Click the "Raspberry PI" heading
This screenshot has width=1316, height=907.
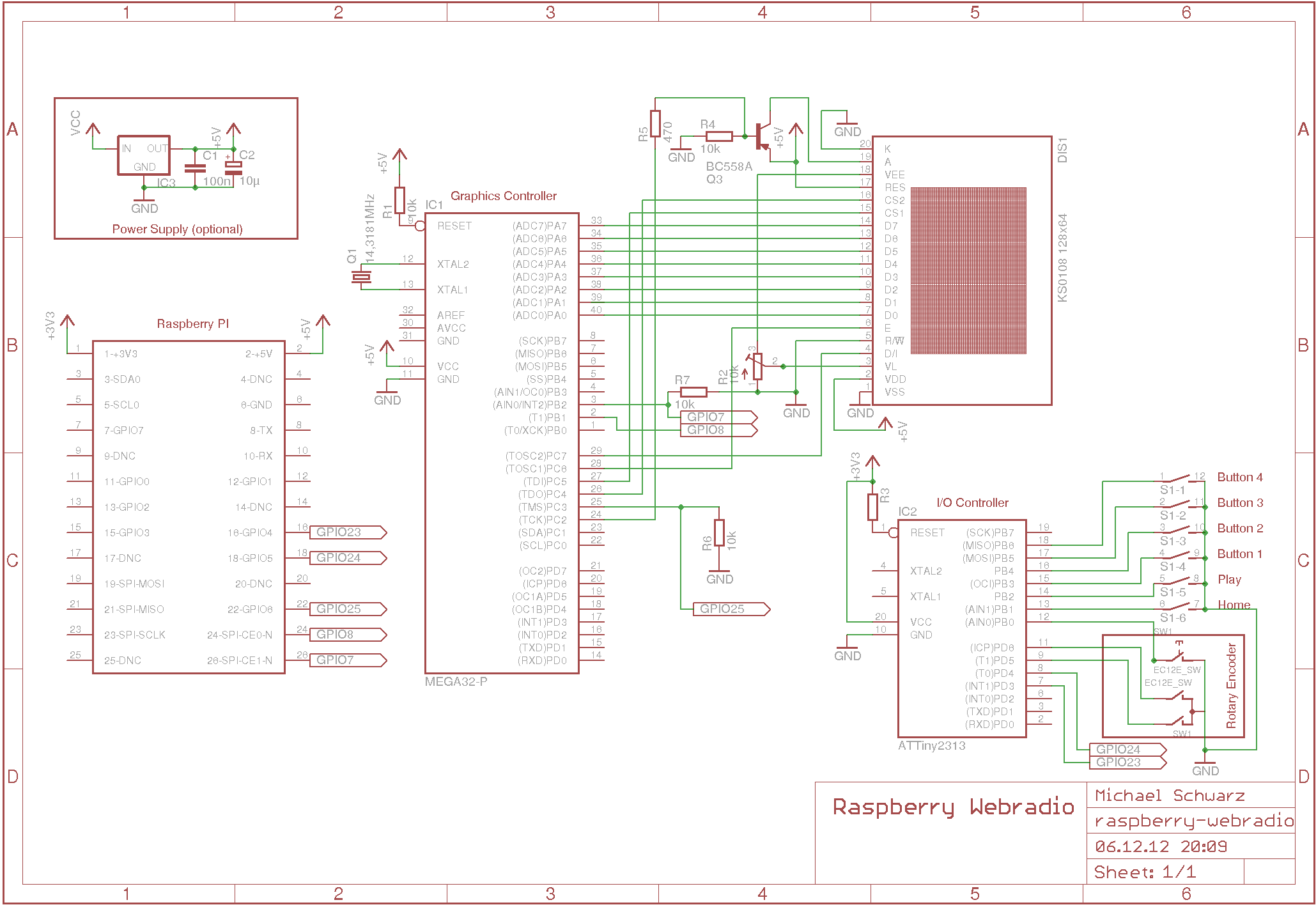pyautogui.click(x=193, y=324)
